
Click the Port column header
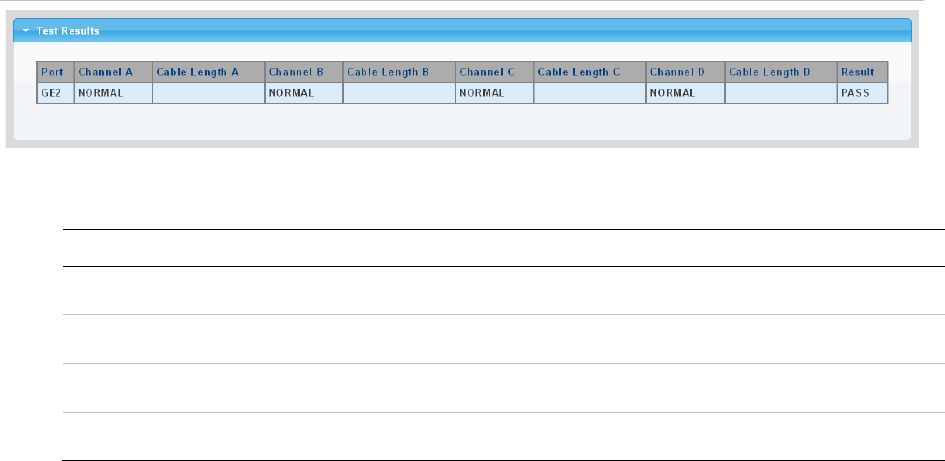click(55, 72)
